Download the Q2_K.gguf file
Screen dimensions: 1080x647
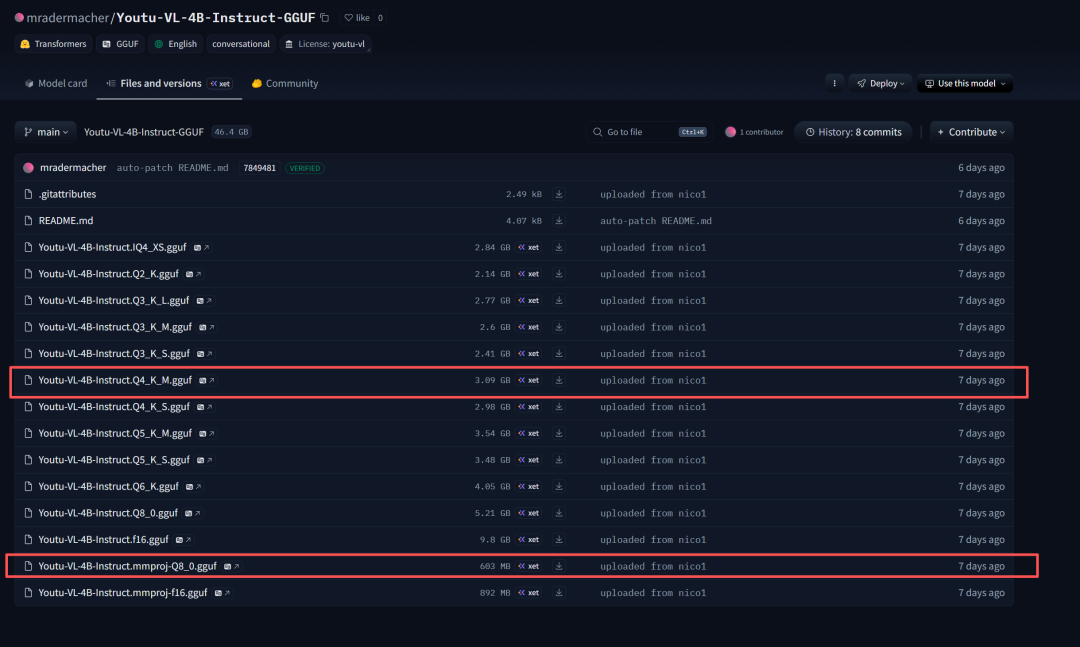click(x=559, y=274)
